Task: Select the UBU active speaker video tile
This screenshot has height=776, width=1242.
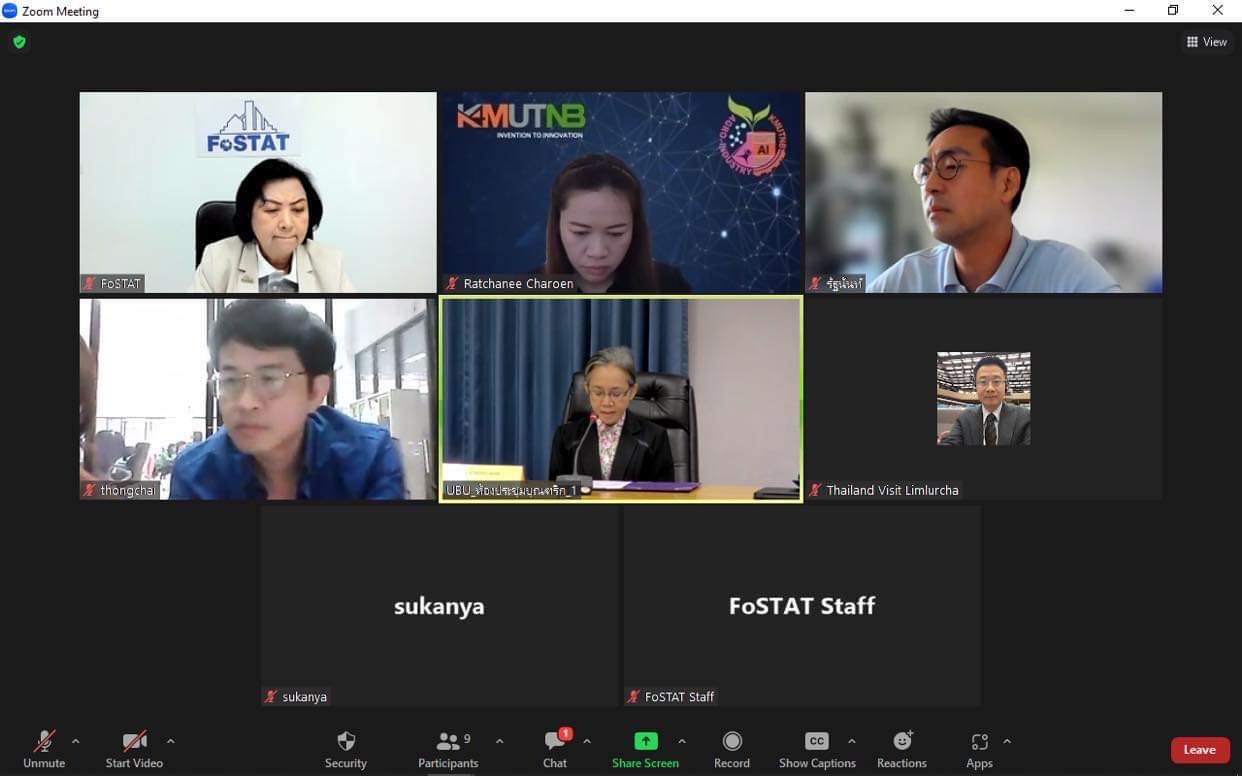Action: [621, 398]
